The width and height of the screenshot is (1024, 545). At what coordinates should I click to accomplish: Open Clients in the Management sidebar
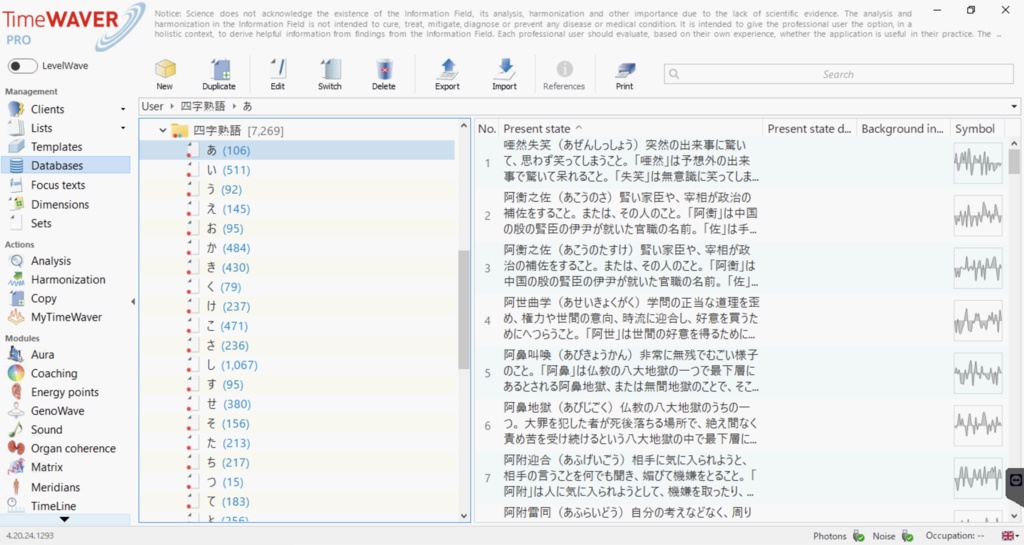point(48,109)
